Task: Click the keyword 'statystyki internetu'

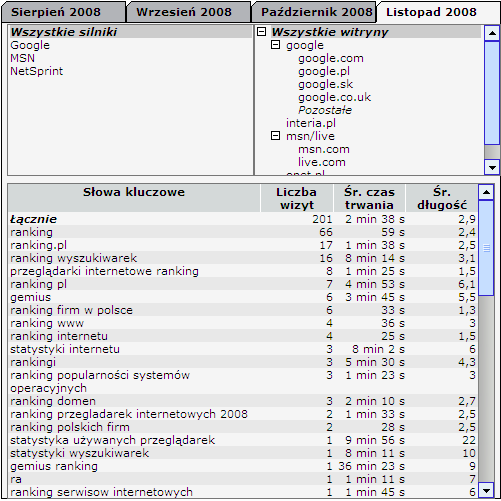Action: pos(65,349)
